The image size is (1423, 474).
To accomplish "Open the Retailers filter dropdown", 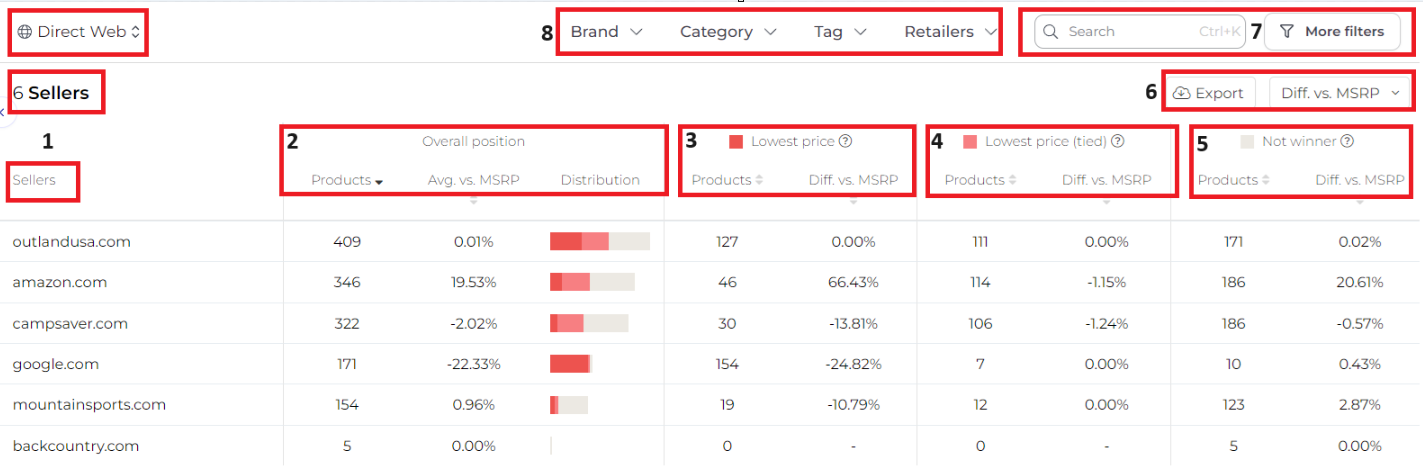I will 950,32.
